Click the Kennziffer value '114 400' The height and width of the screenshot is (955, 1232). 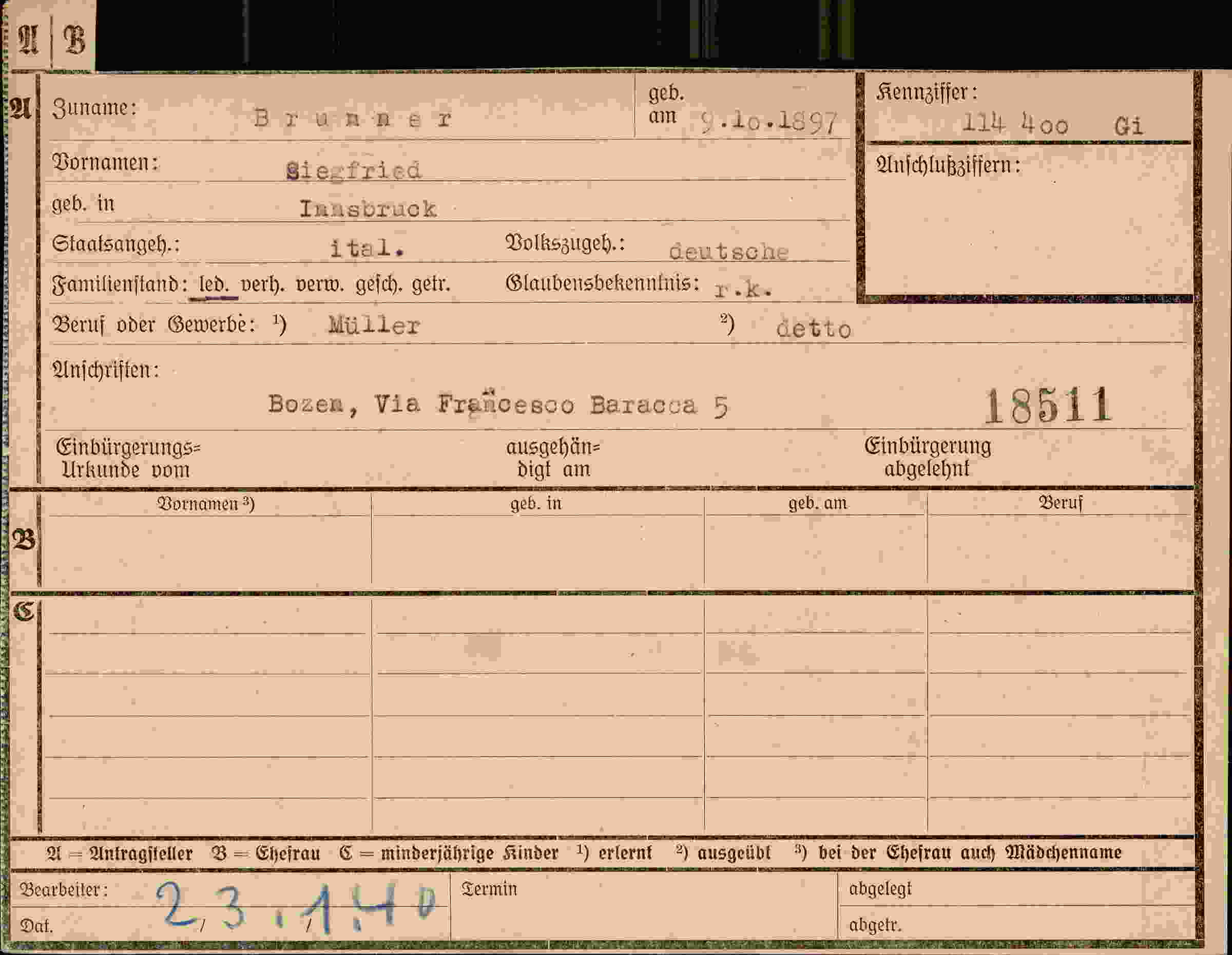(x=1015, y=124)
